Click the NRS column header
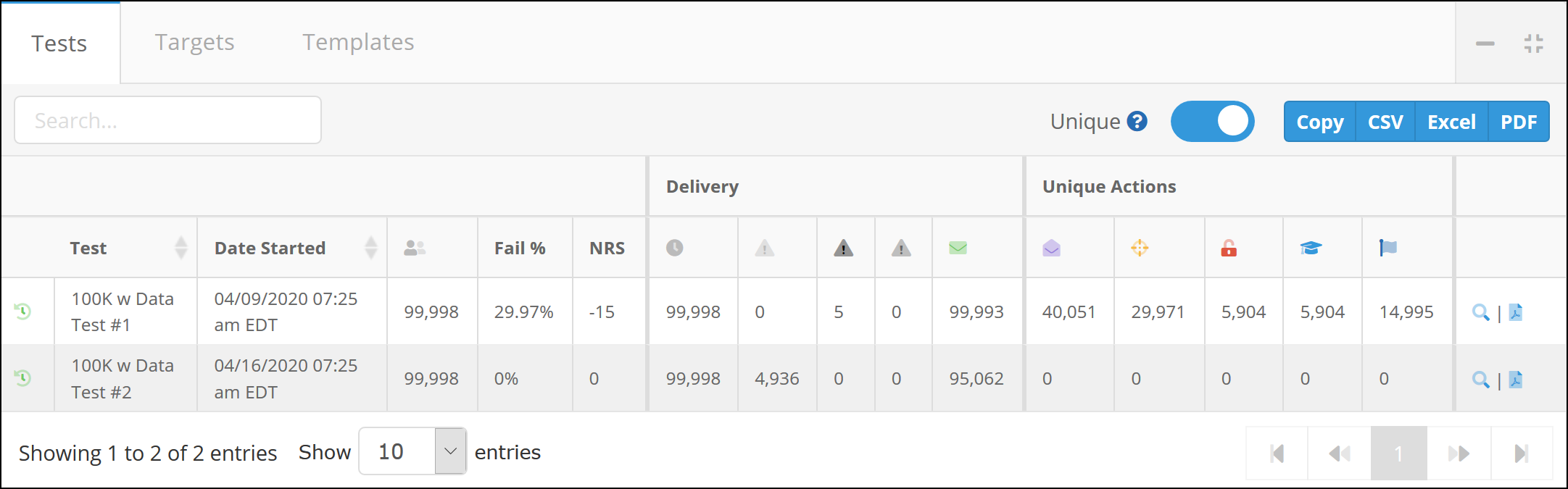Image resolution: width=1568 pixels, height=489 pixels. (607, 248)
